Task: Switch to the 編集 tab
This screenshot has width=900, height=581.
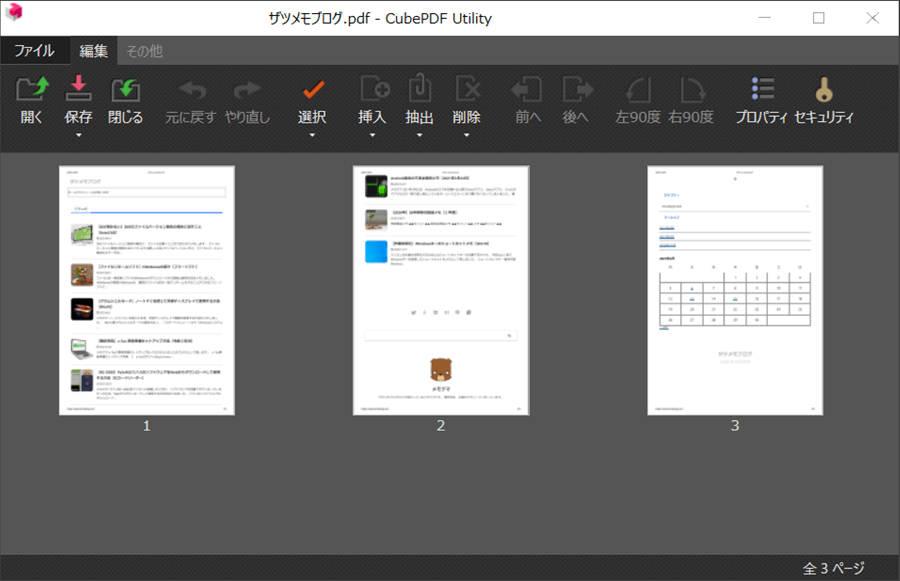Action: pyautogui.click(x=93, y=50)
